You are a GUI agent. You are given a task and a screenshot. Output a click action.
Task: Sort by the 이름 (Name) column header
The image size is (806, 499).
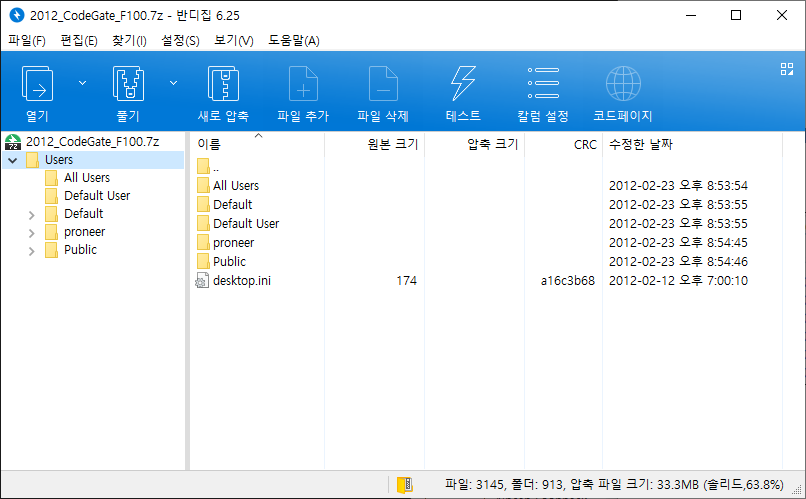257,144
